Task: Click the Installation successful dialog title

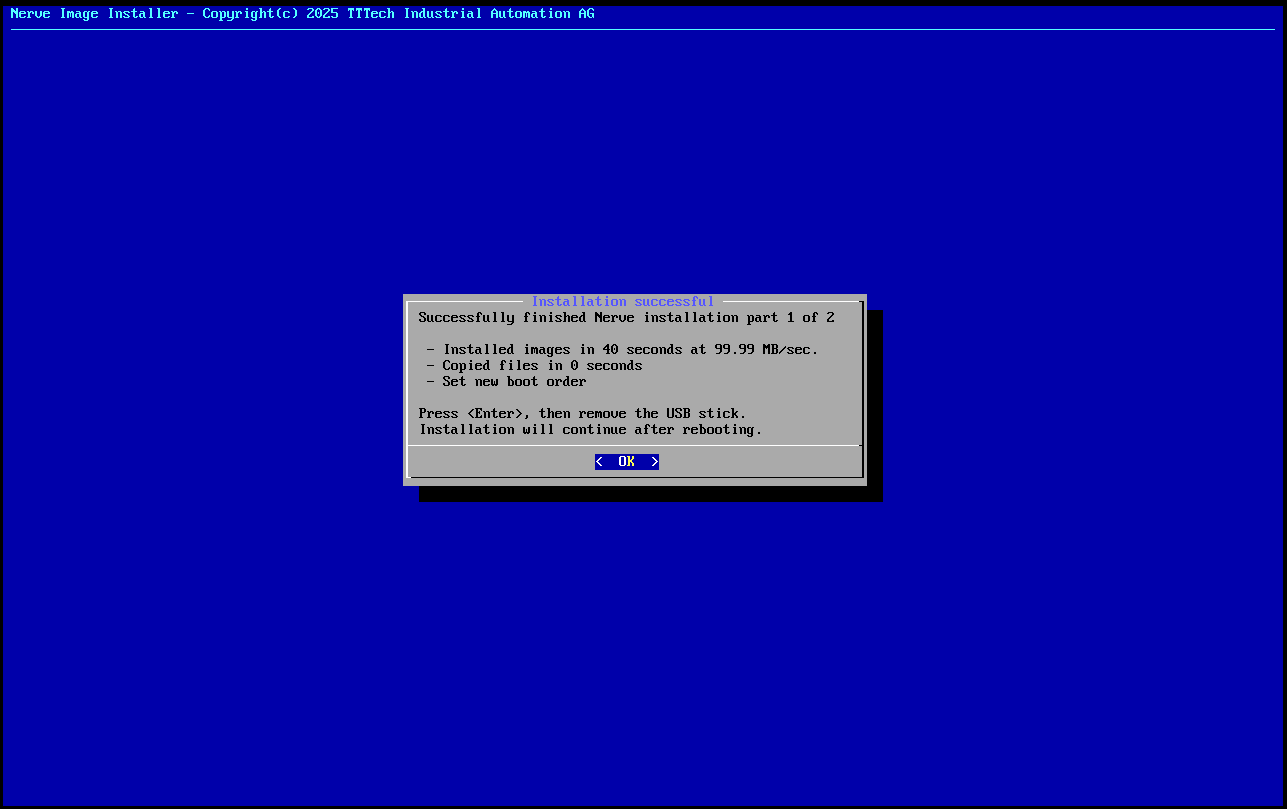Action: pos(623,301)
